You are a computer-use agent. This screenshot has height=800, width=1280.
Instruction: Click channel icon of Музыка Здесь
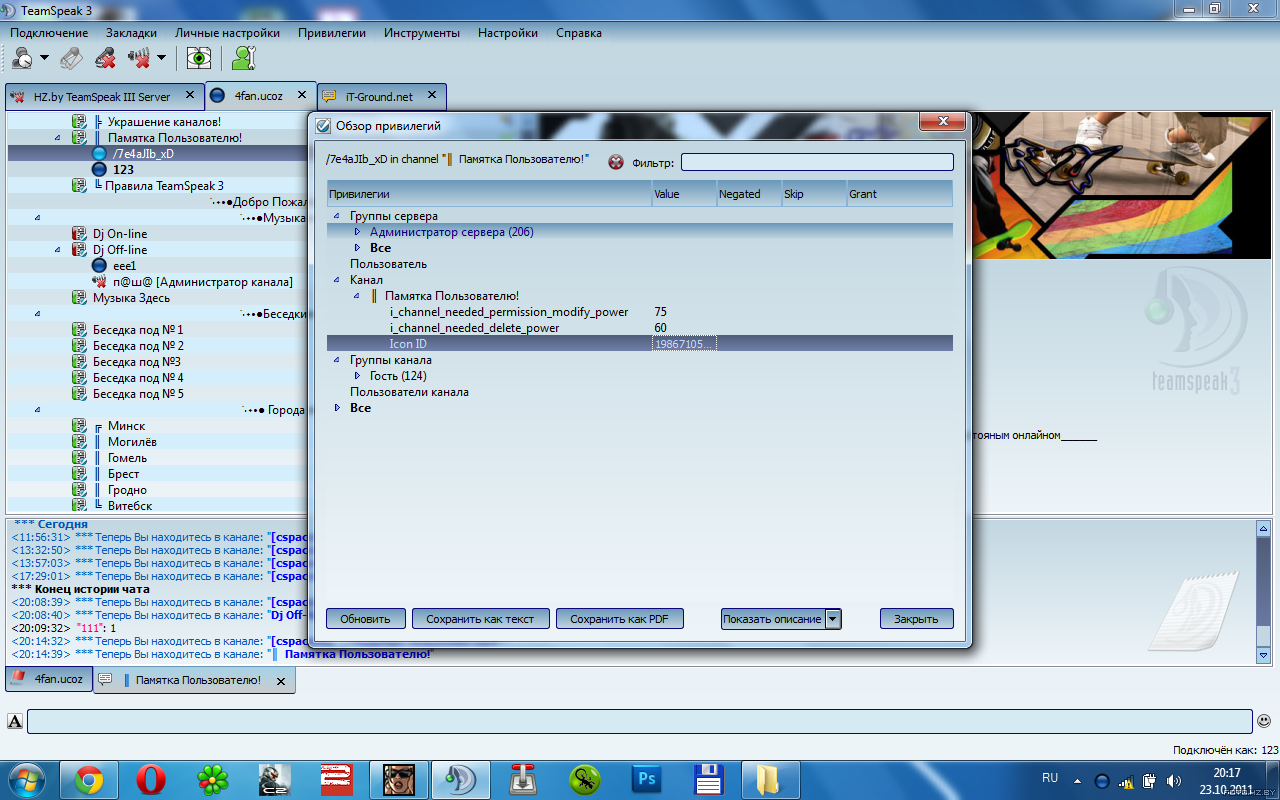tap(79, 298)
